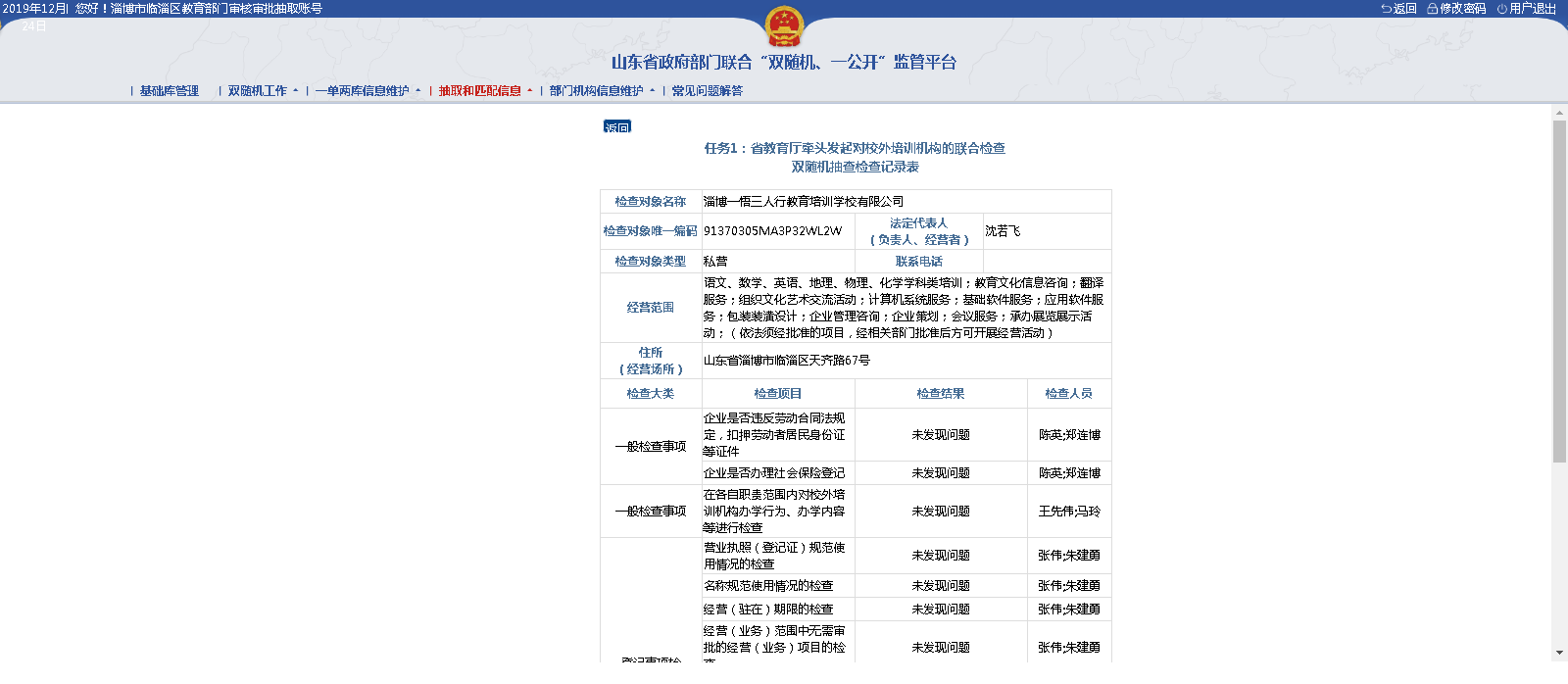
Task: Open the 基础库管理 menu
Action: click(x=169, y=91)
